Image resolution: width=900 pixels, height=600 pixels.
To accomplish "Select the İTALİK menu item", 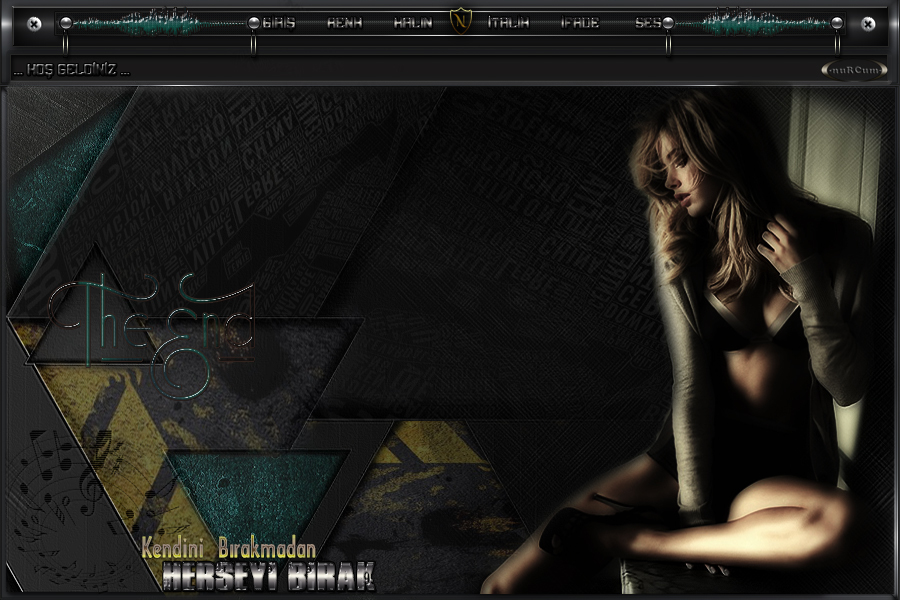I will pos(508,23).
